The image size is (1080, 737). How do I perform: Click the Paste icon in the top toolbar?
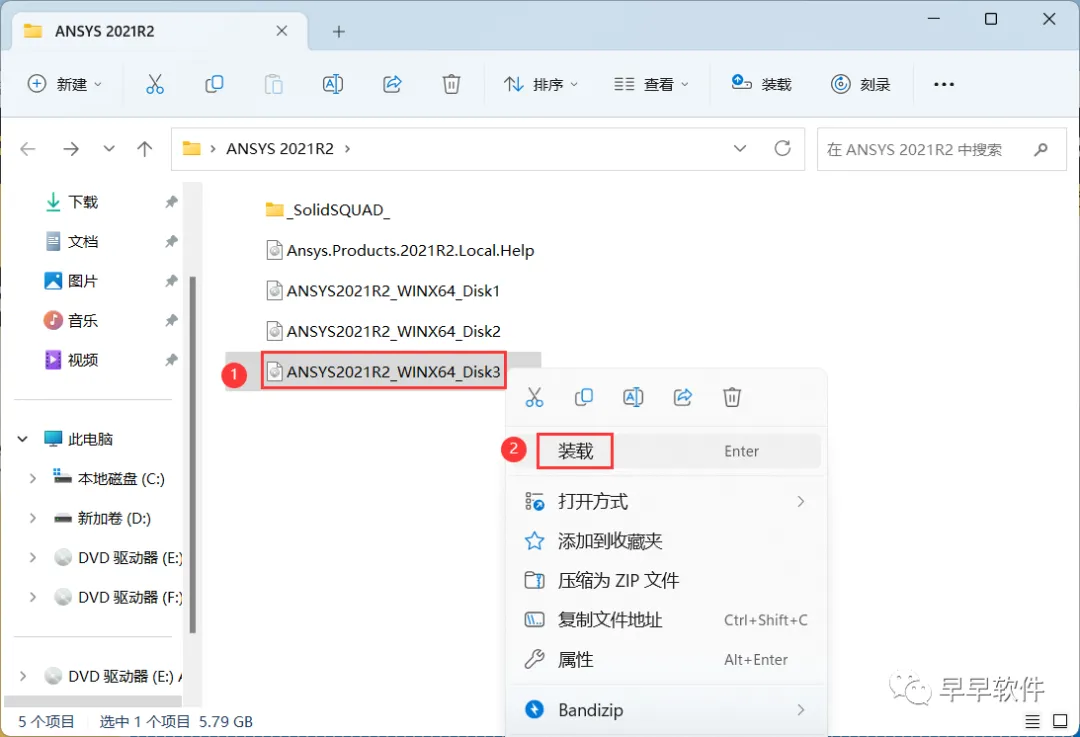[273, 84]
